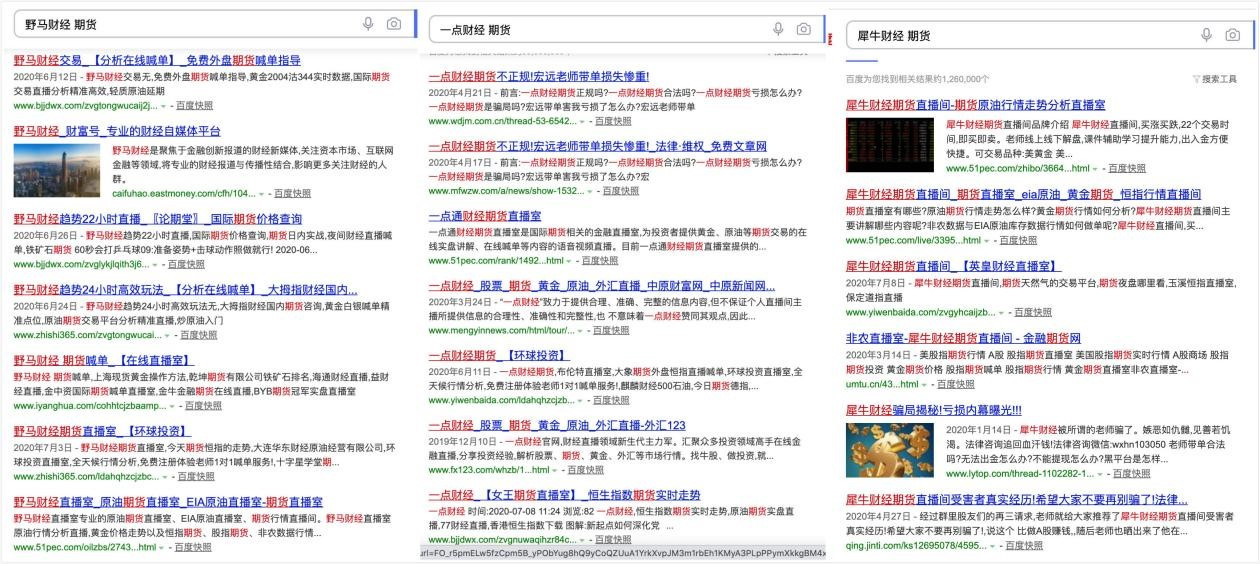Expand arrow beside caifuhao.eastmoney.com URL
This screenshot has width=1260, height=564.
[263, 193]
